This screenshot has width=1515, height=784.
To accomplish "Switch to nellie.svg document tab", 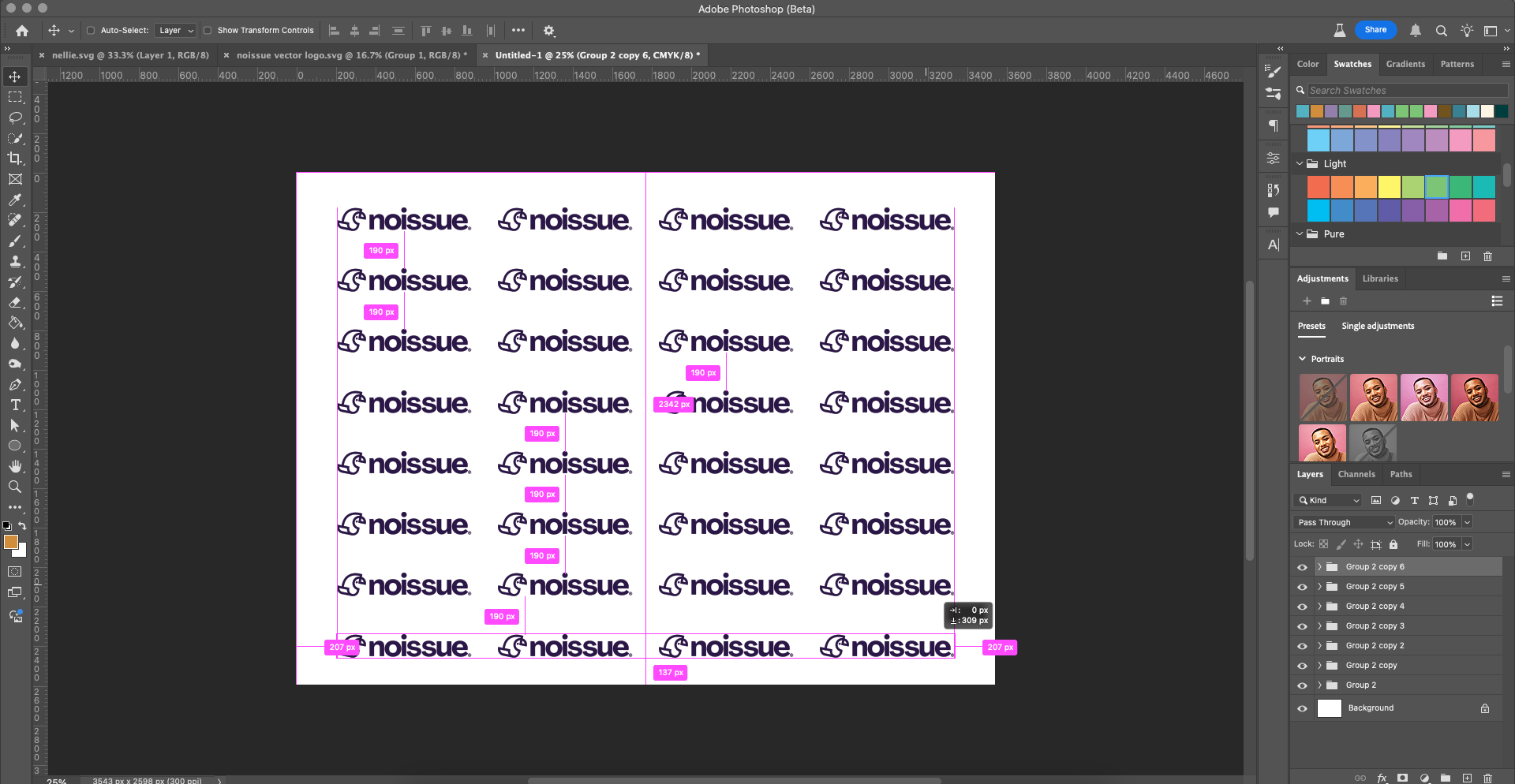I will (x=130, y=55).
